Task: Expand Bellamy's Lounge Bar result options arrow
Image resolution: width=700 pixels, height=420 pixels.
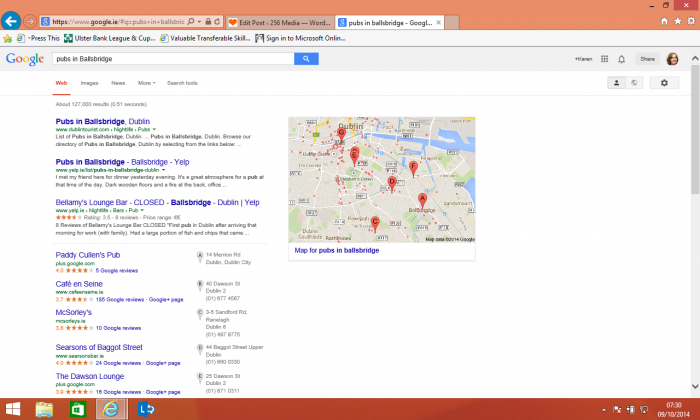Action: [142, 210]
